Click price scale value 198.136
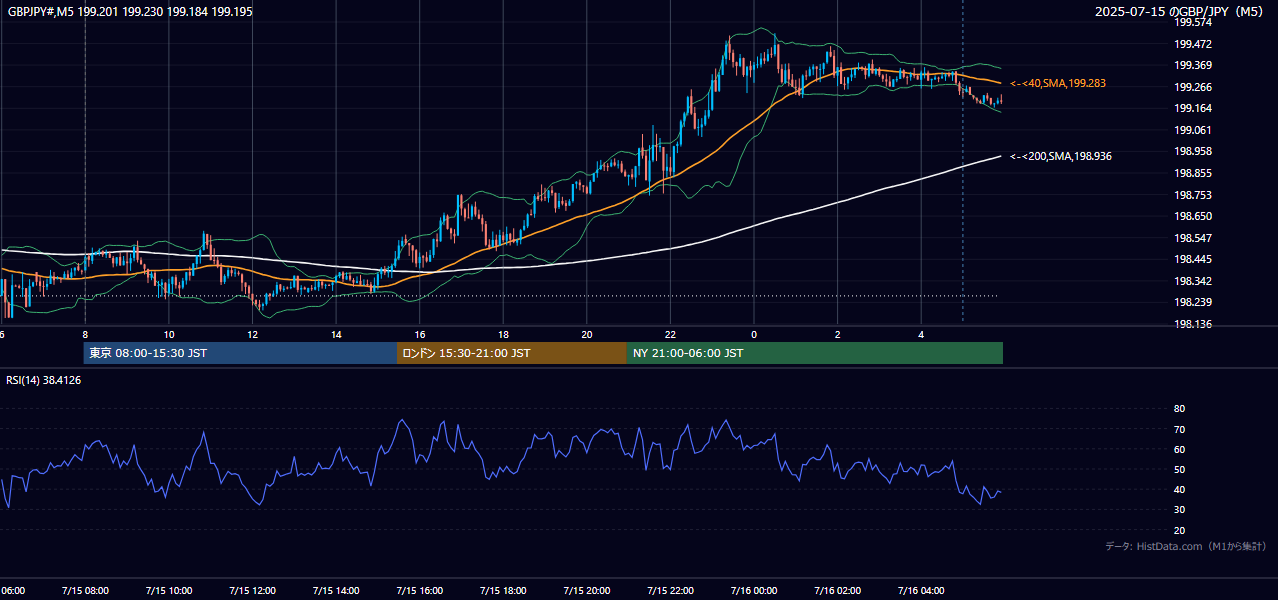 pyautogui.click(x=1193, y=324)
